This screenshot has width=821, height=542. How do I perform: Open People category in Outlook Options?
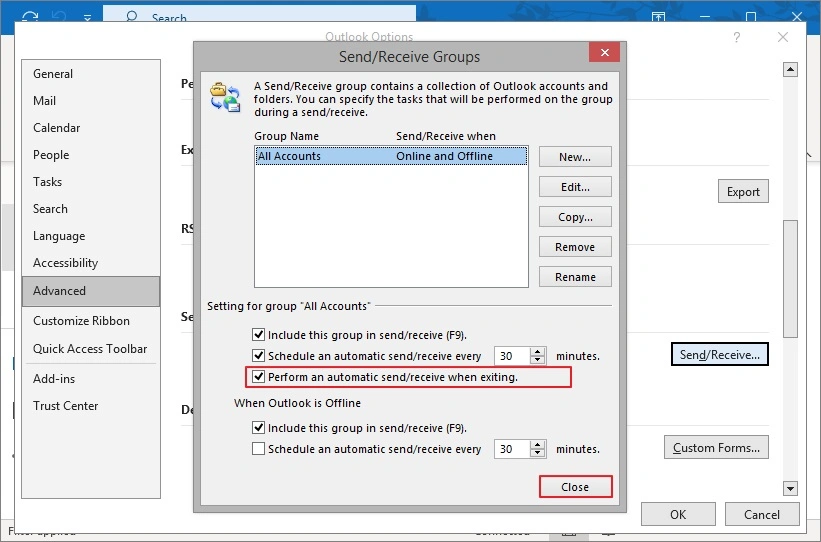[91, 155]
